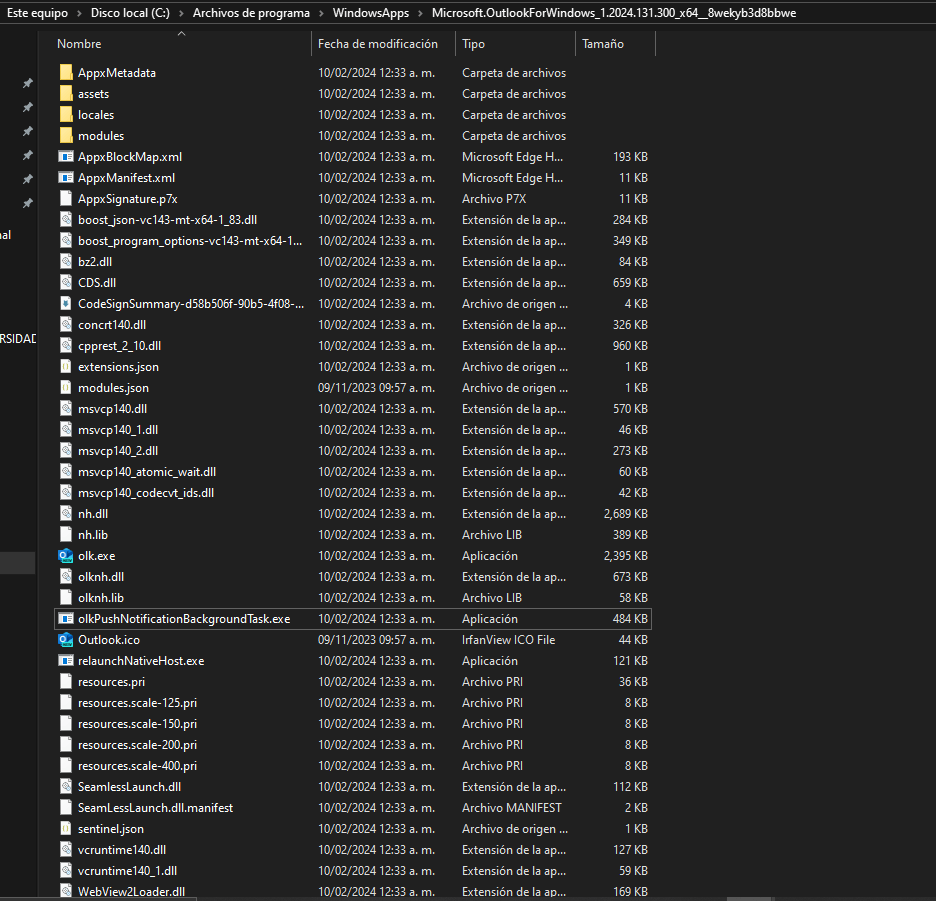Click the concrt140.dll file icon

pos(66,324)
